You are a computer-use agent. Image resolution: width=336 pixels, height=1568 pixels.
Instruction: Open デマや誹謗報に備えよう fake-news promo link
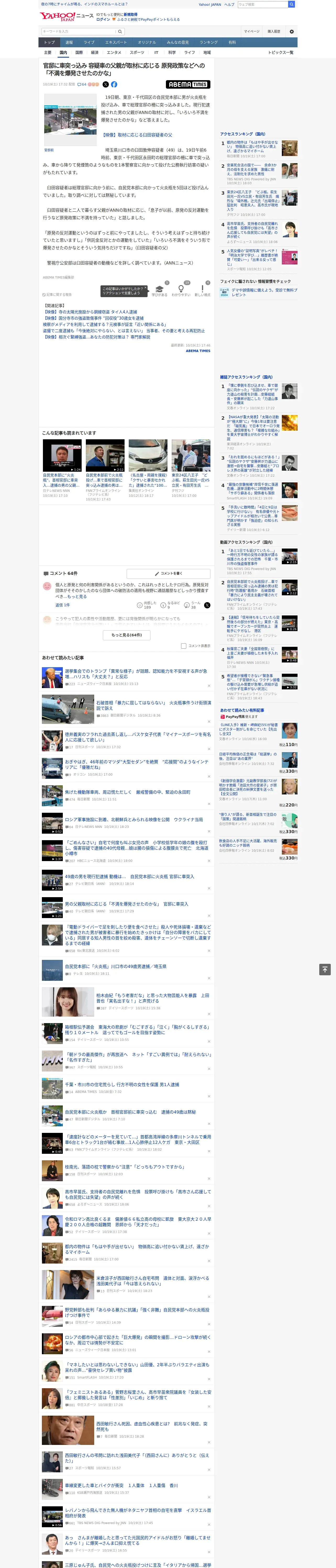tap(264, 292)
